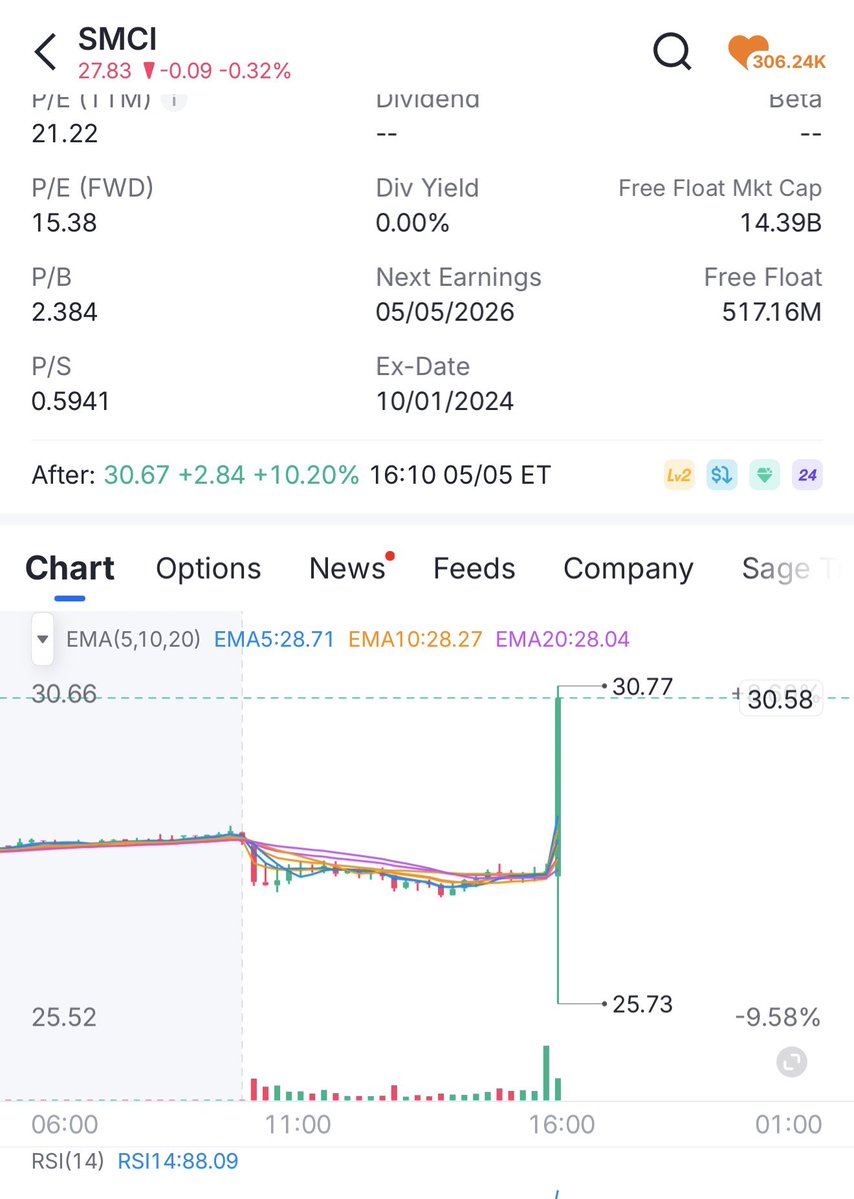Tap the P/E (TTM) value 21.22
Screen dimensions: 854x1199
[64, 133]
